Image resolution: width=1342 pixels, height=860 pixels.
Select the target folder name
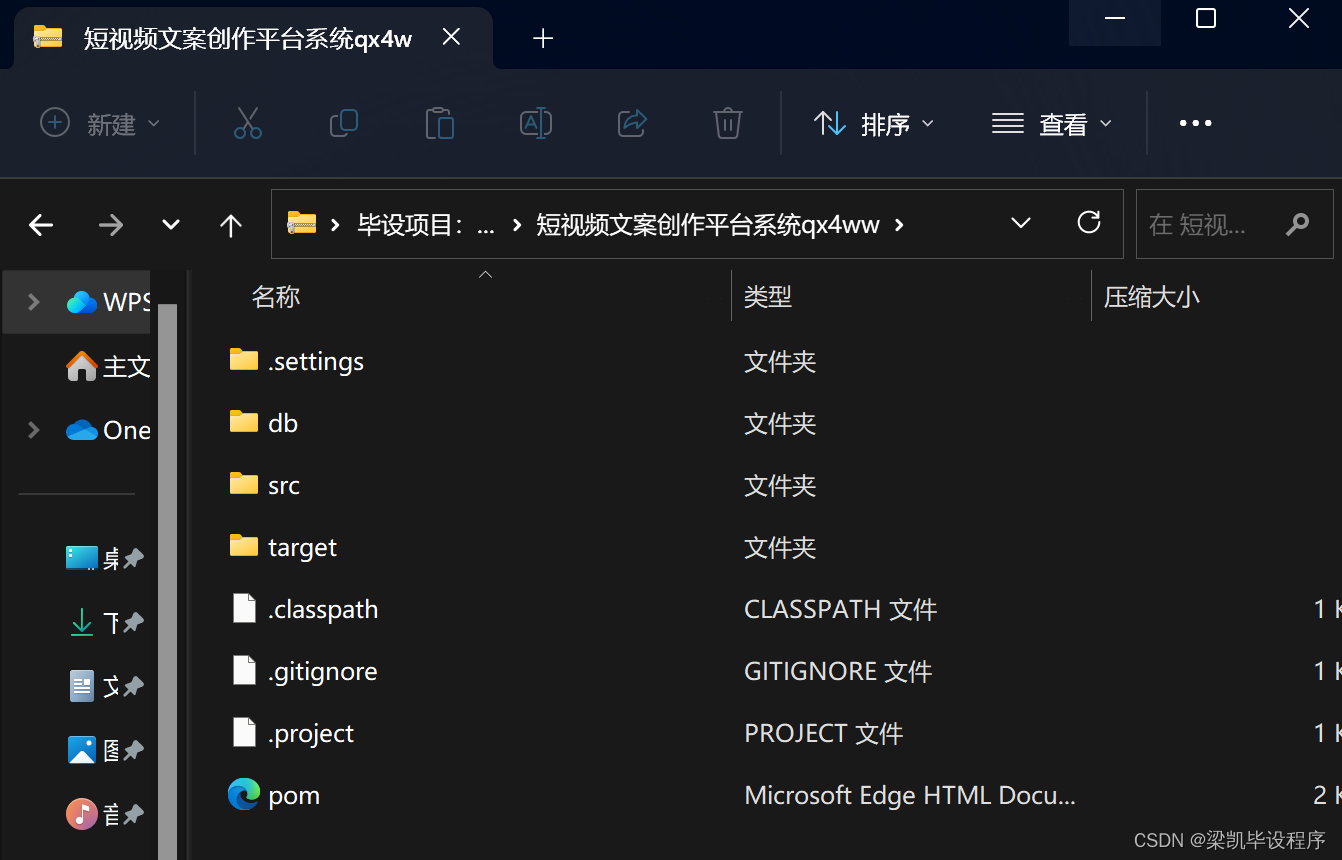302,547
